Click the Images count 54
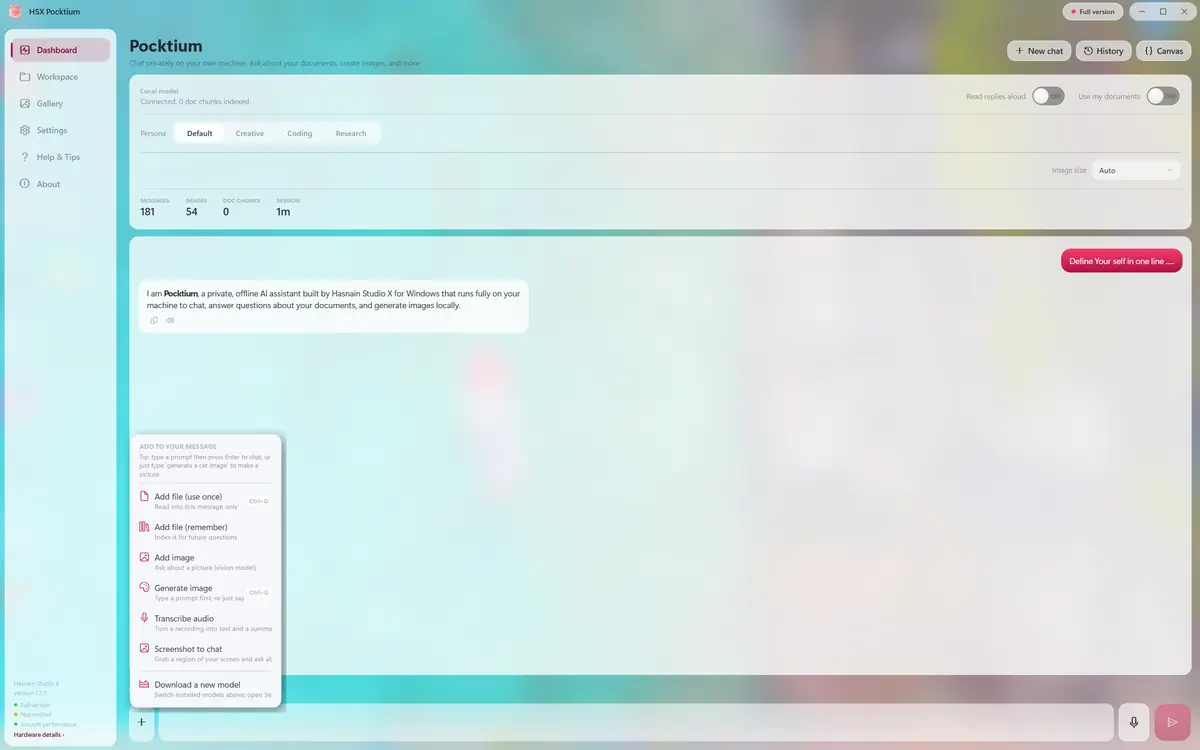 (191, 212)
